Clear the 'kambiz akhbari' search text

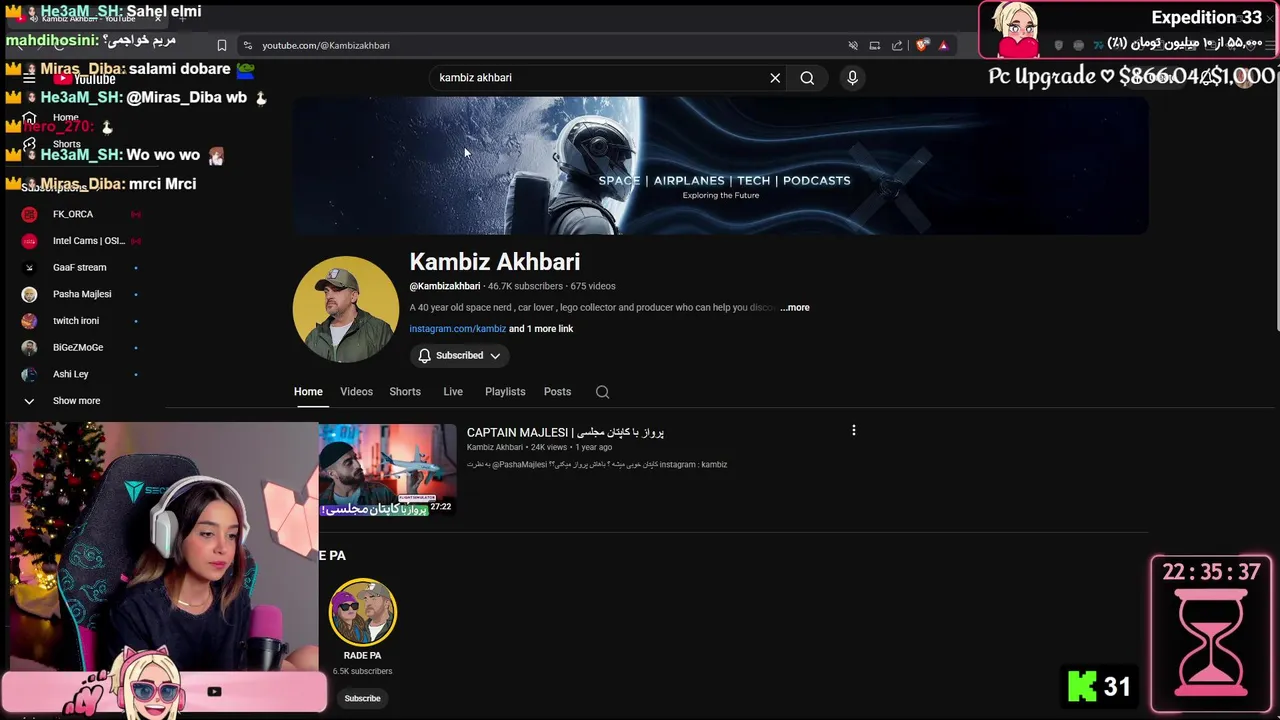tap(775, 78)
